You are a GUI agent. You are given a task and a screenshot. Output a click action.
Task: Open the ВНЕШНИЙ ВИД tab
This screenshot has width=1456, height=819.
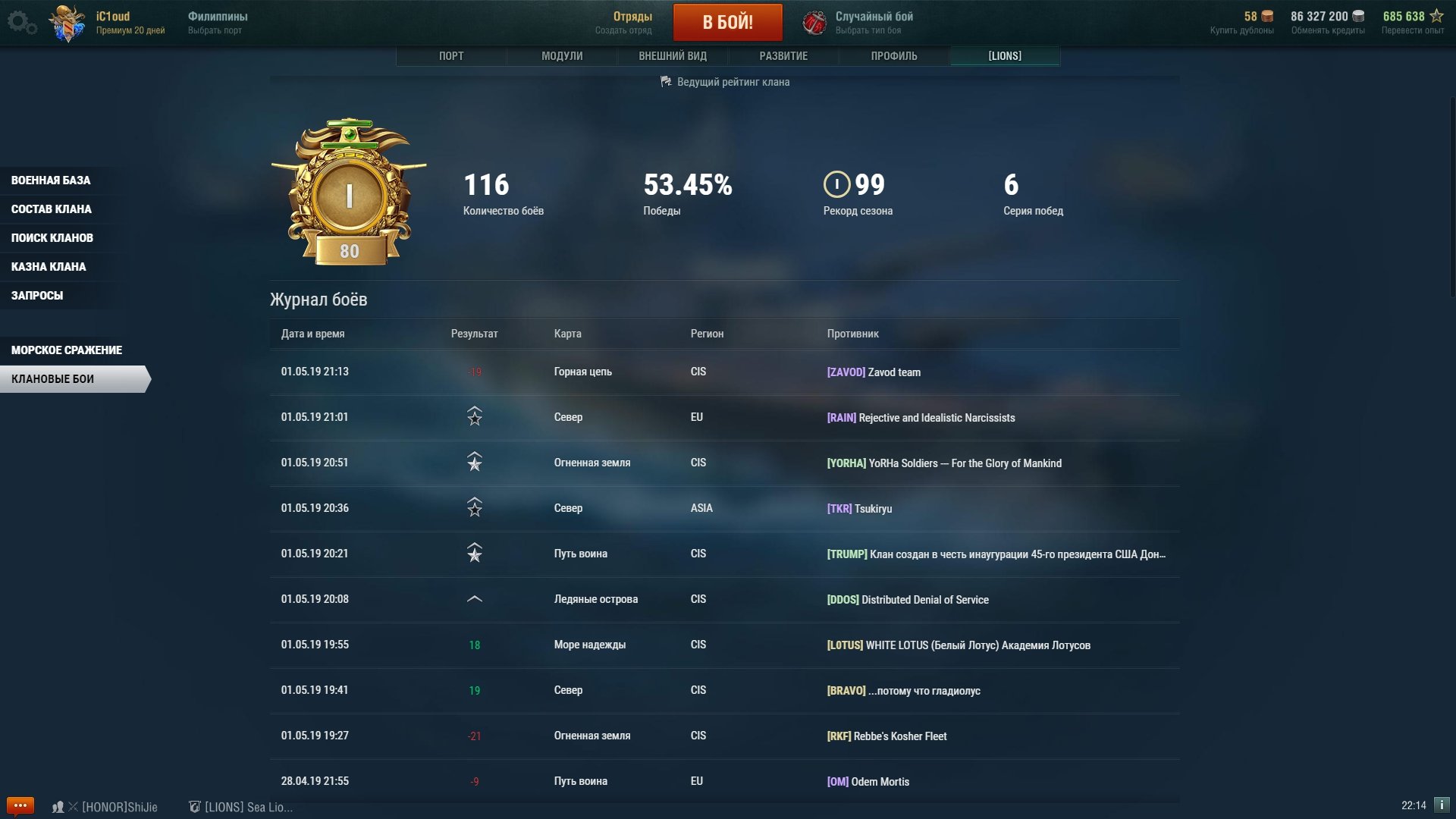pos(673,56)
